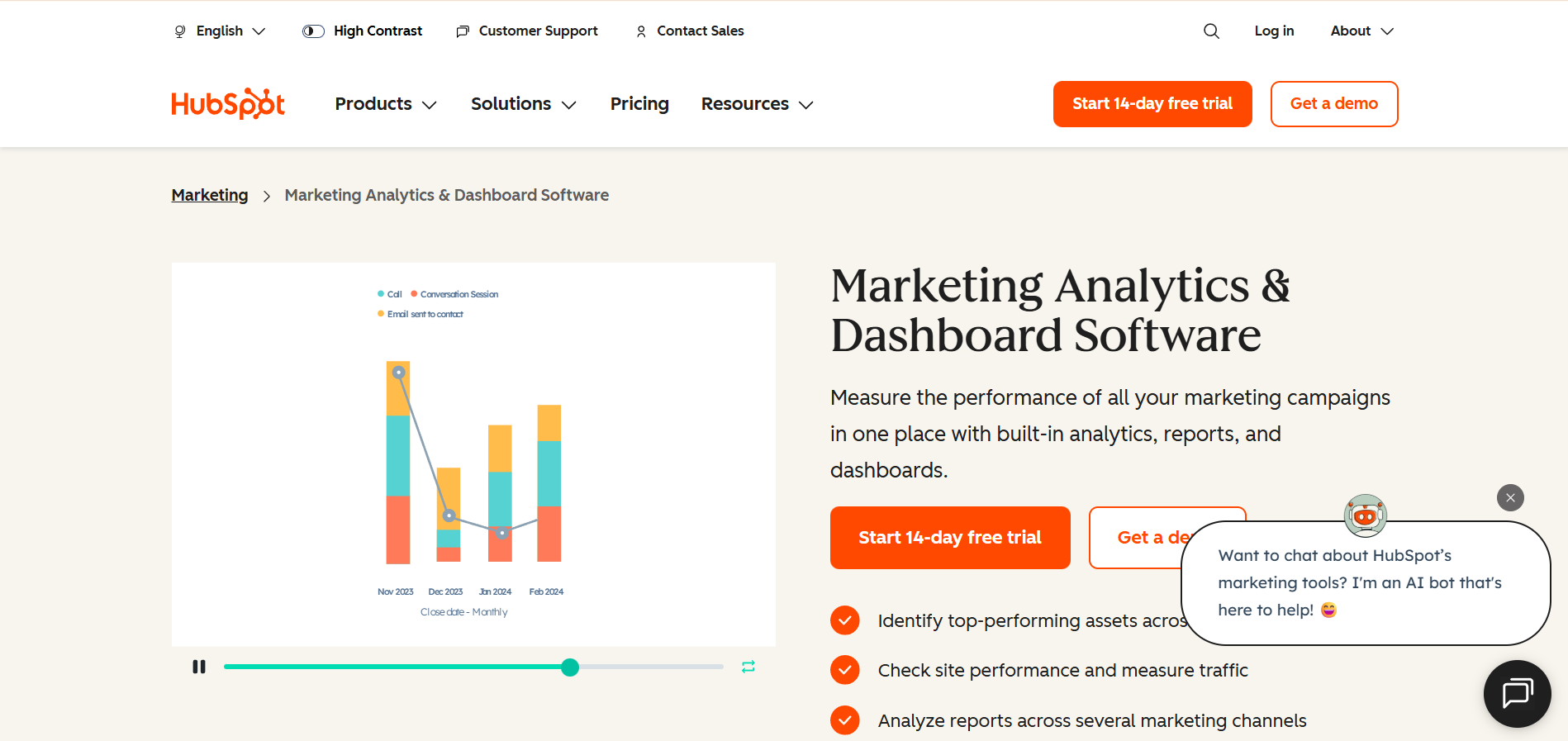Follow the Marketing breadcrumb link
The width and height of the screenshot is (1568, 741).
coord(209,195)
